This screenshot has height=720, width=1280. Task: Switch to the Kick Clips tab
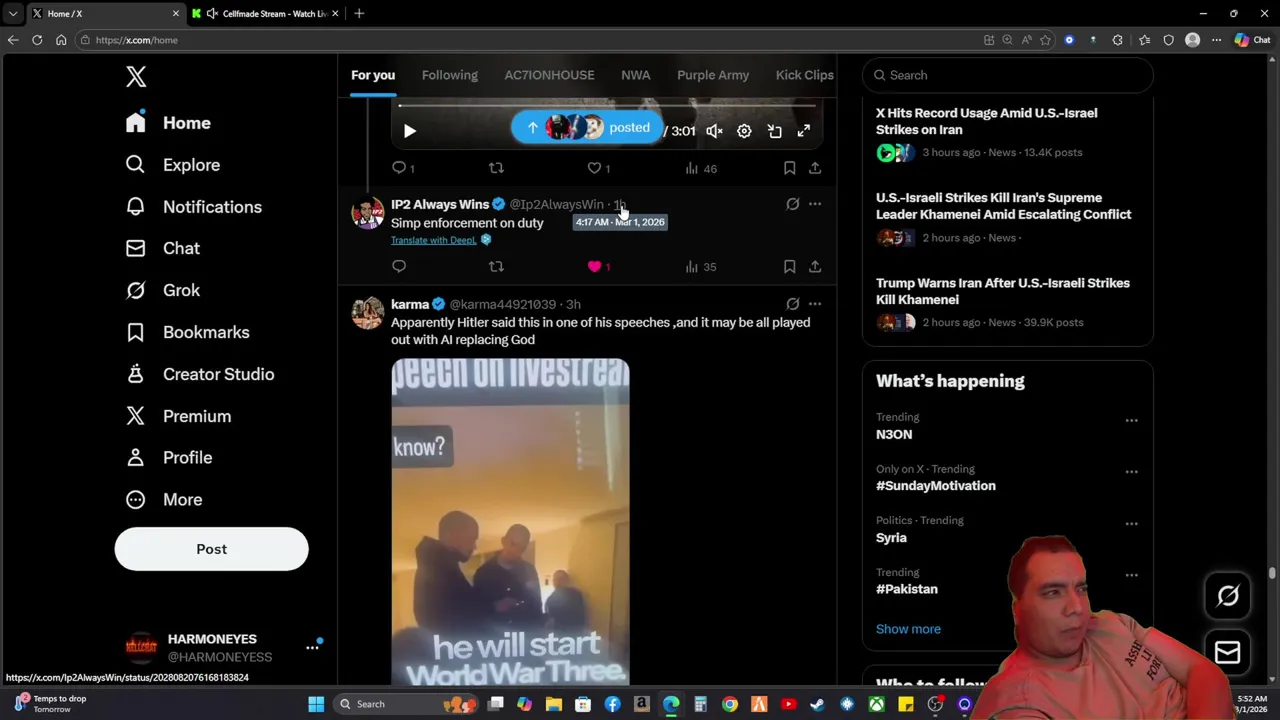click(x=804, y=75)
